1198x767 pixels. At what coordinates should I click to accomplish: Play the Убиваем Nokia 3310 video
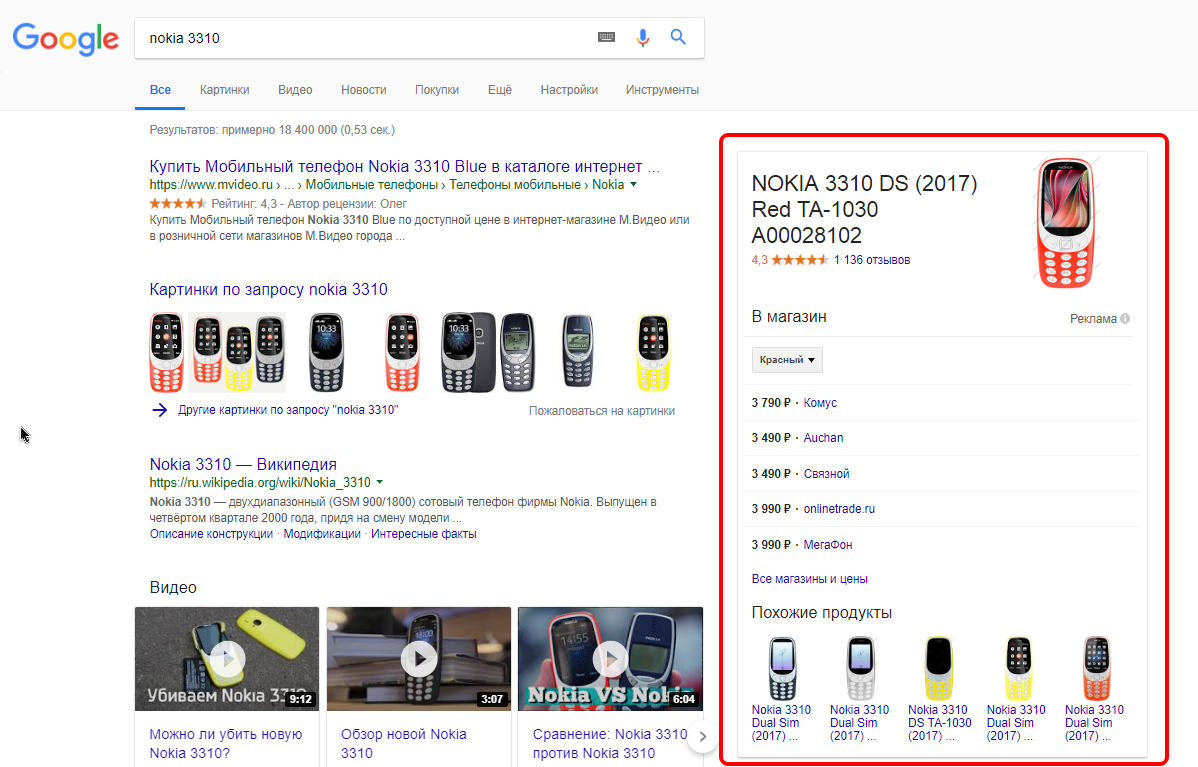227,659
